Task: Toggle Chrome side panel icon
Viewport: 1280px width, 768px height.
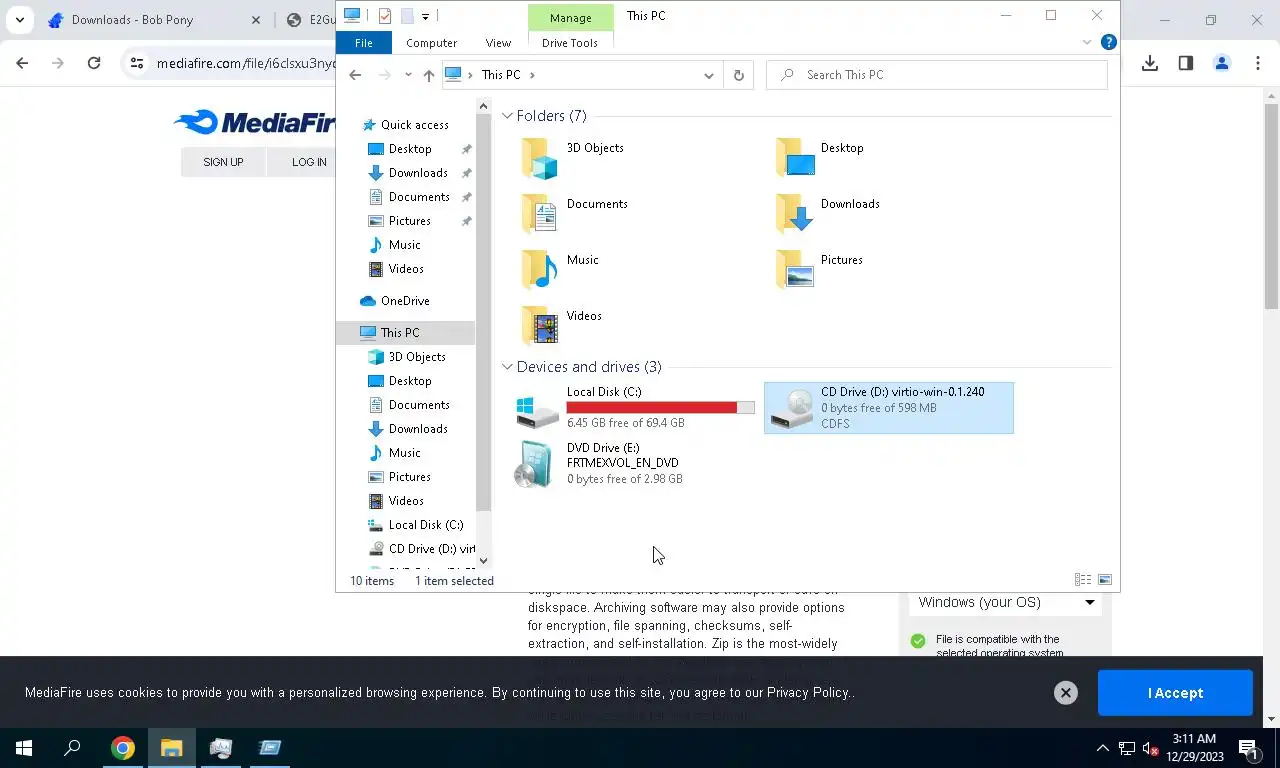Action: point(1186,63)
